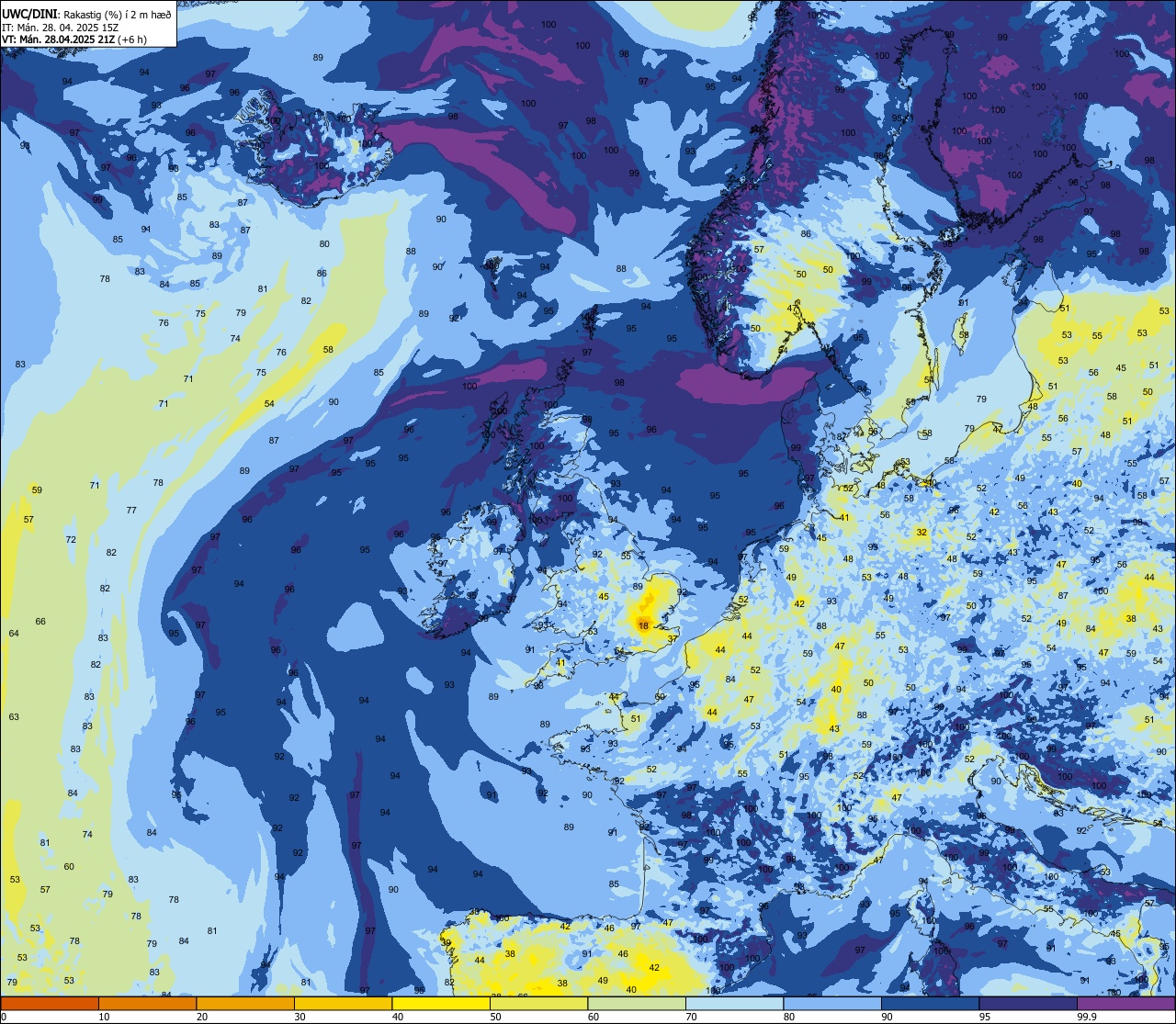The image size is (1176, 1024).
Task: Click the humidity value "18" over England
Action: (643, 626)
